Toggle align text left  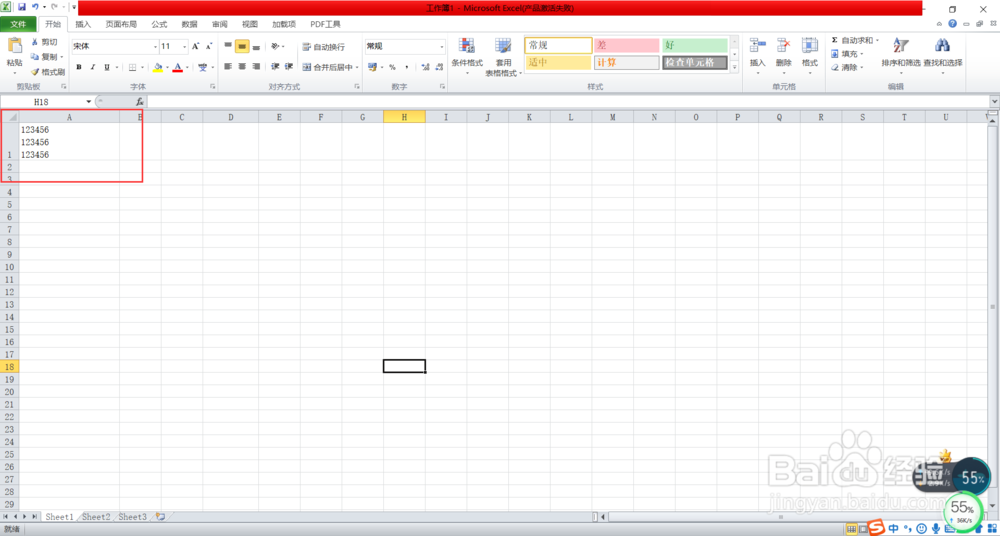[x=228, y=66]
